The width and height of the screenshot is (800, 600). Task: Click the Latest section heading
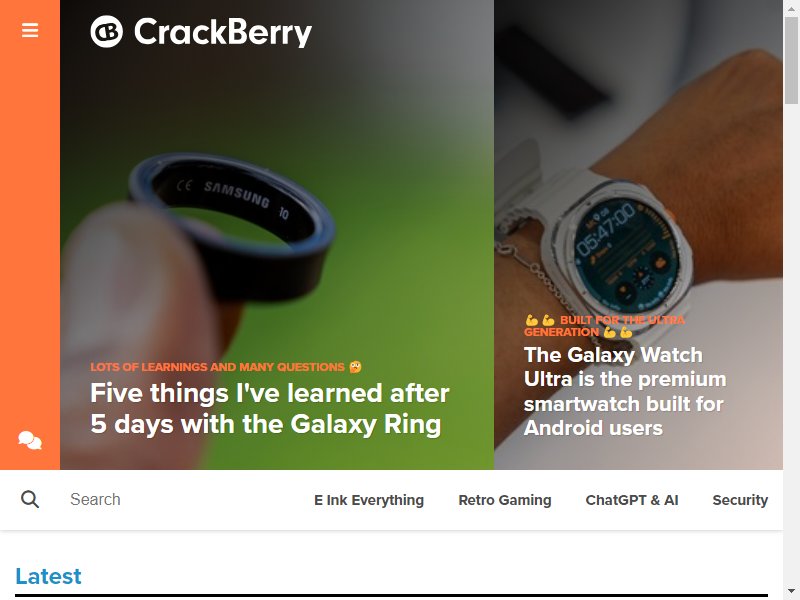(48, 576)
